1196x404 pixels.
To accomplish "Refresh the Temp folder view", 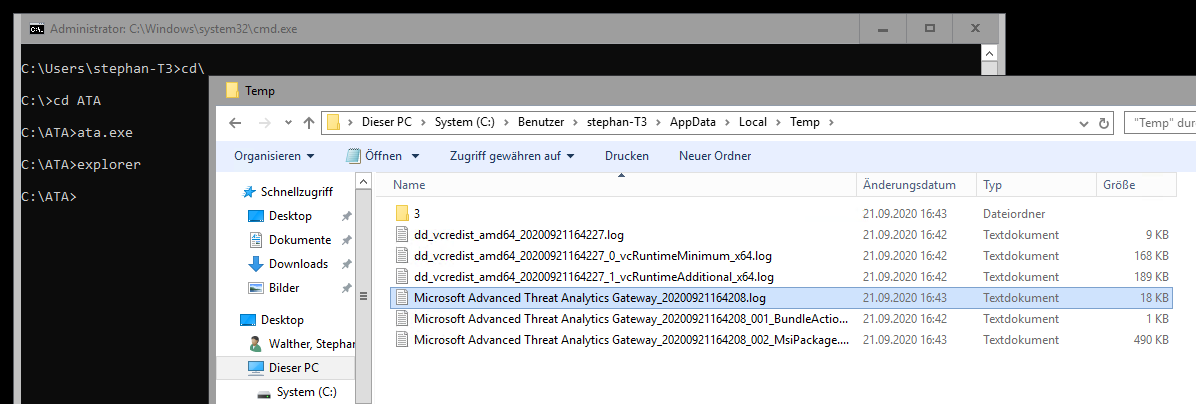I will tap(1103, 123).
